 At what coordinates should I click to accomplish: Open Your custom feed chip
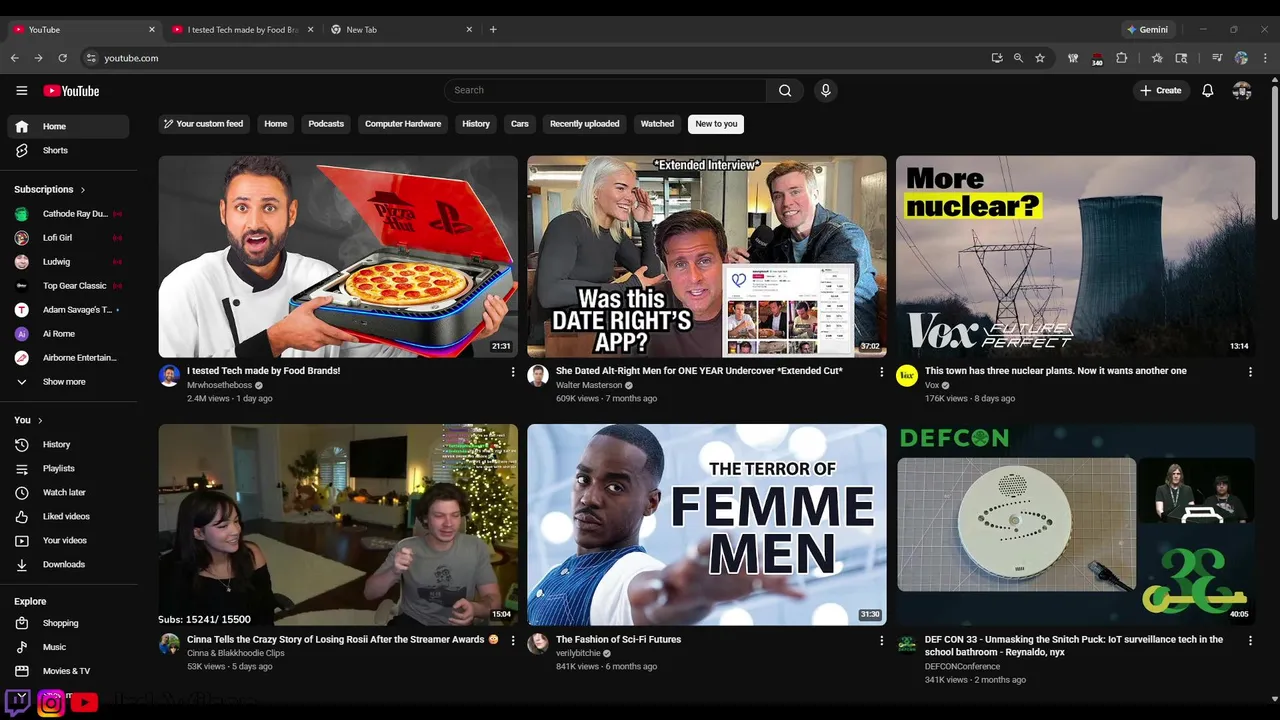[204, 124]
